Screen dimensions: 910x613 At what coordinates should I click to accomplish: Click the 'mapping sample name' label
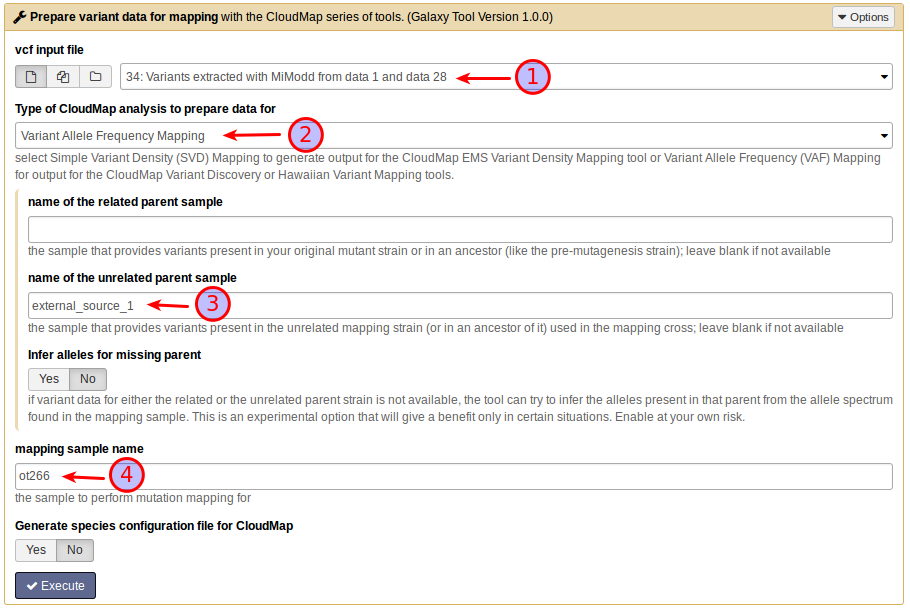(x=80, y=449)
